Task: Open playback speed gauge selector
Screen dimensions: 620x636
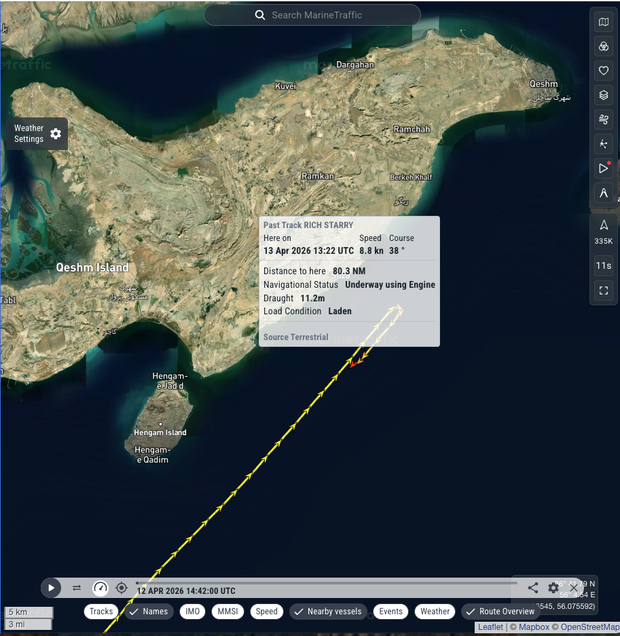Action: [100, 588]
